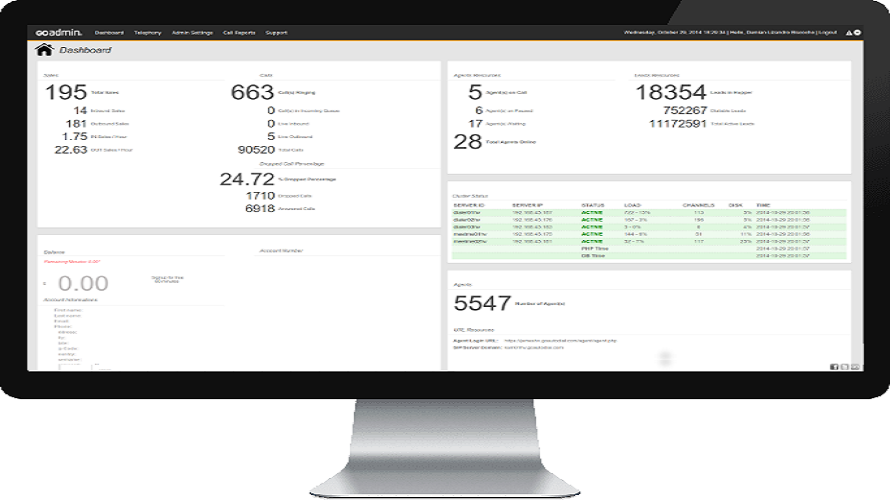Open the Support menu
890x500 pixels.
(x=276, y=33)
